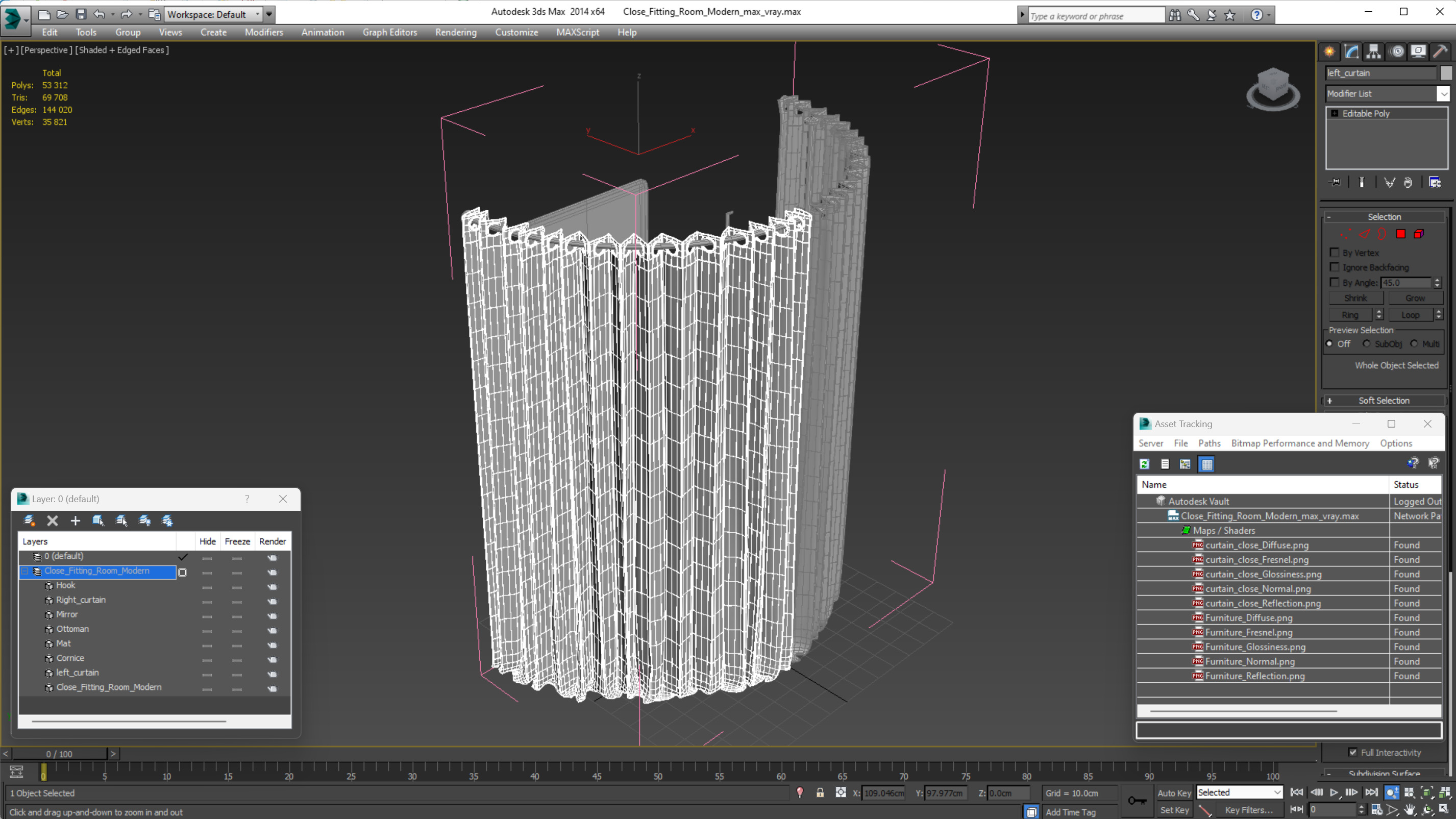Select Element sub-object level icon

coord(1419,234)
